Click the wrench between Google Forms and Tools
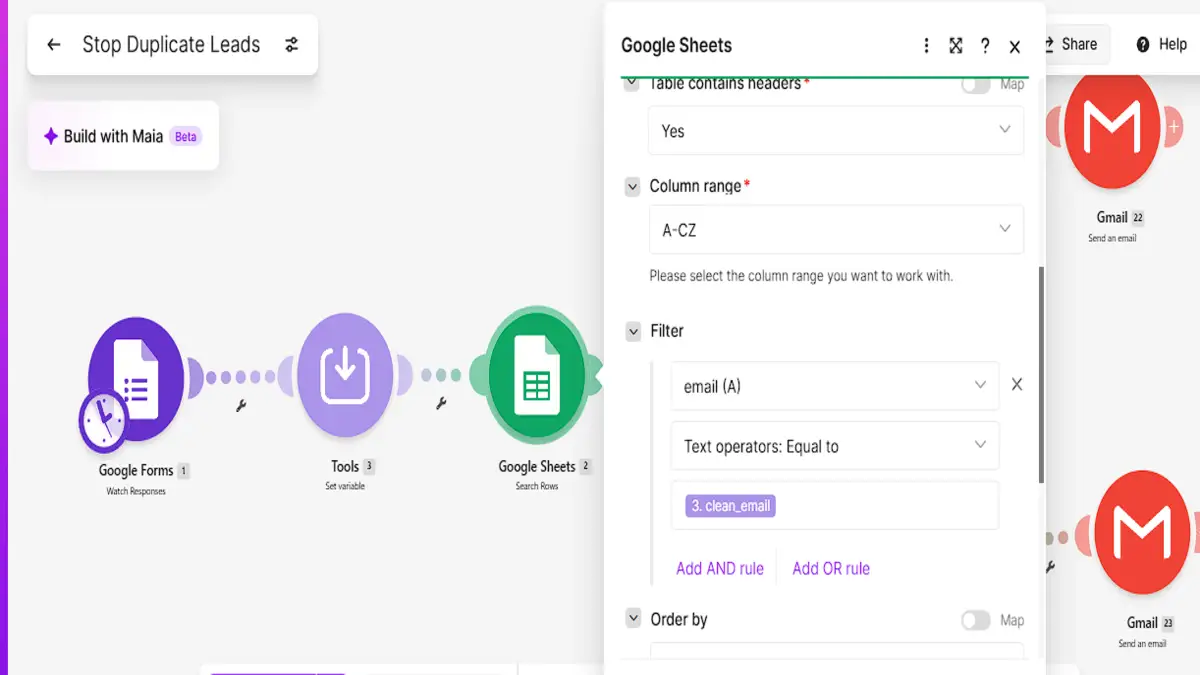Screen dimensions: 1200x675 [x=241, y=405]
